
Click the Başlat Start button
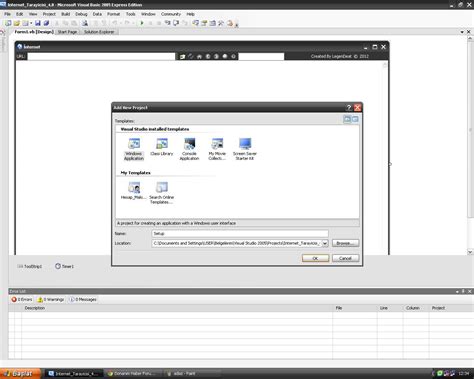click(20, 374)
